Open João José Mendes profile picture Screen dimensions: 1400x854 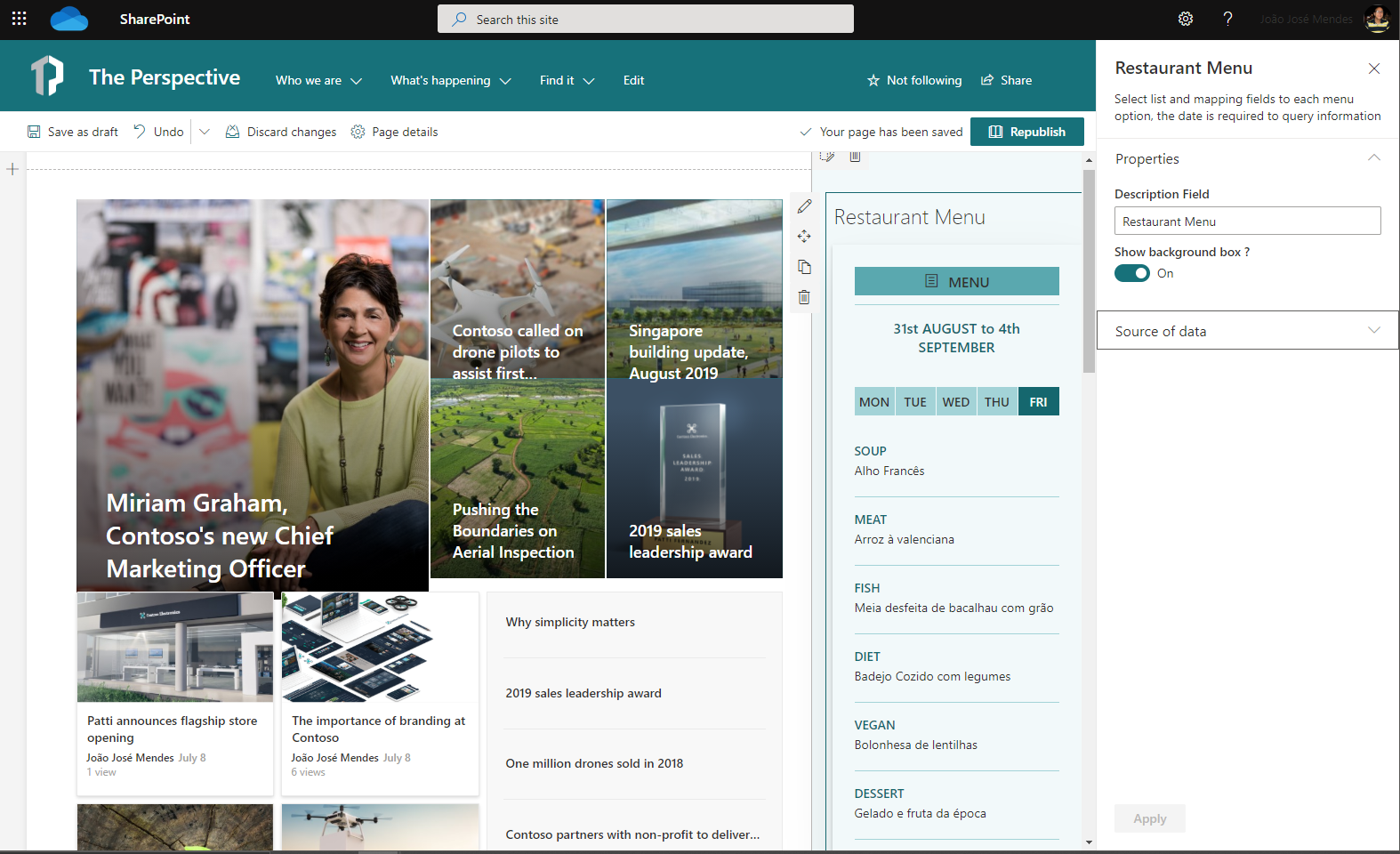point(1377,19)
